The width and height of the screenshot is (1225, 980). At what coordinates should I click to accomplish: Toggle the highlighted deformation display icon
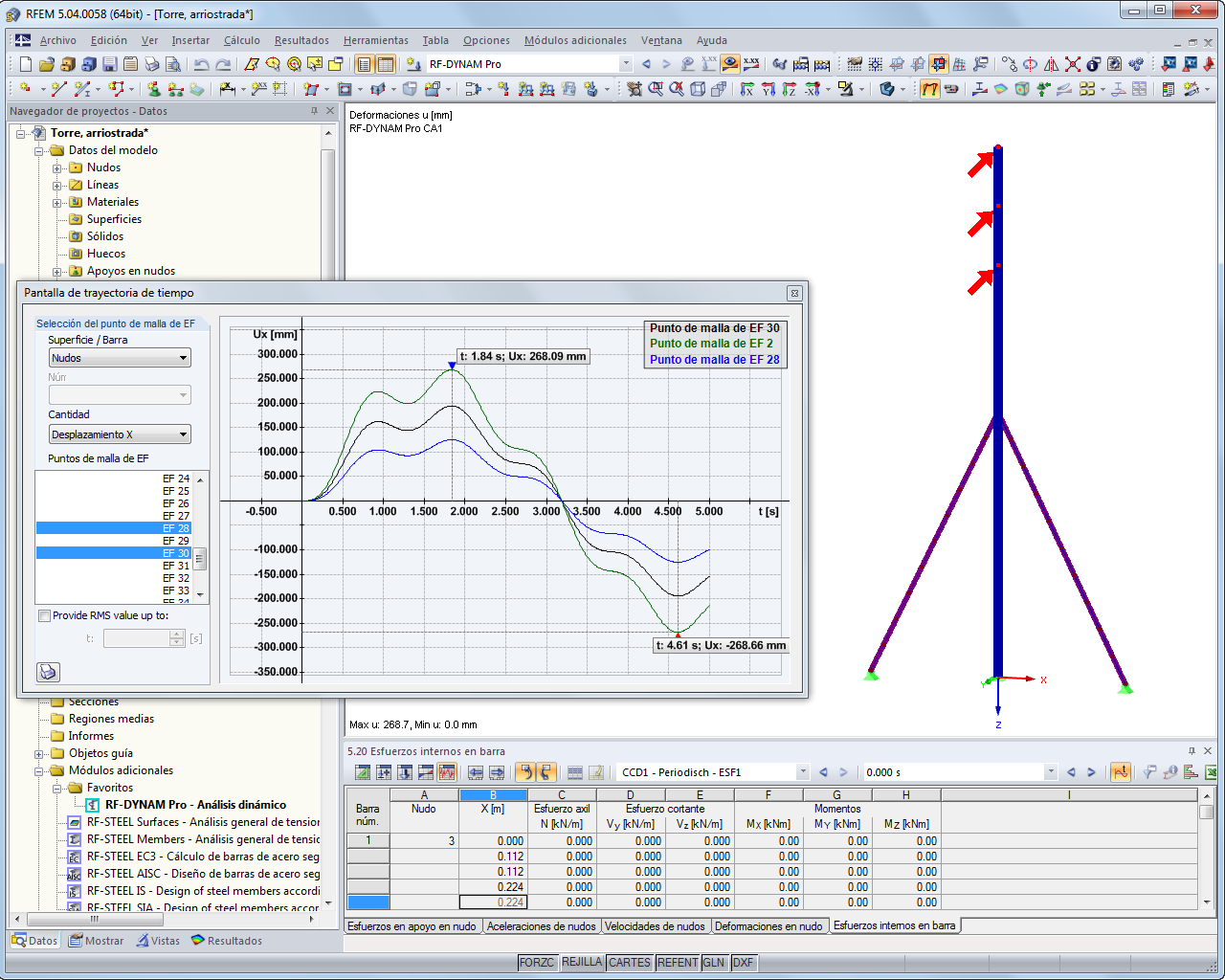929,89
